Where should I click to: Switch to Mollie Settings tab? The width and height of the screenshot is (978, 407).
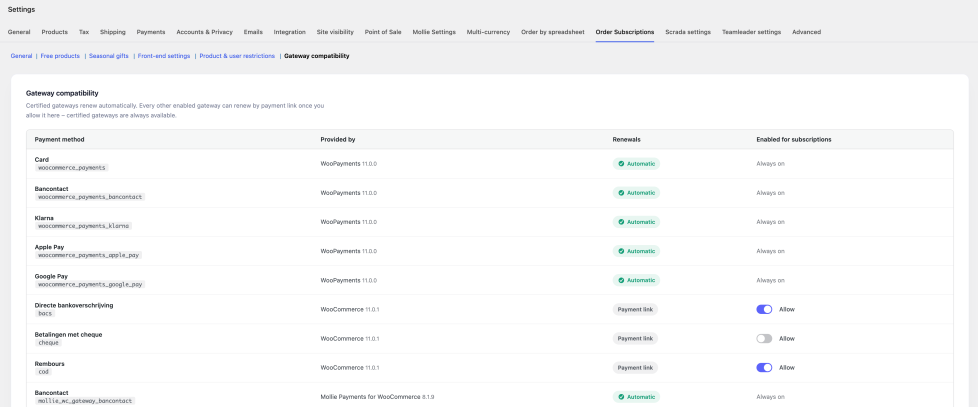[x=434, y=32]
